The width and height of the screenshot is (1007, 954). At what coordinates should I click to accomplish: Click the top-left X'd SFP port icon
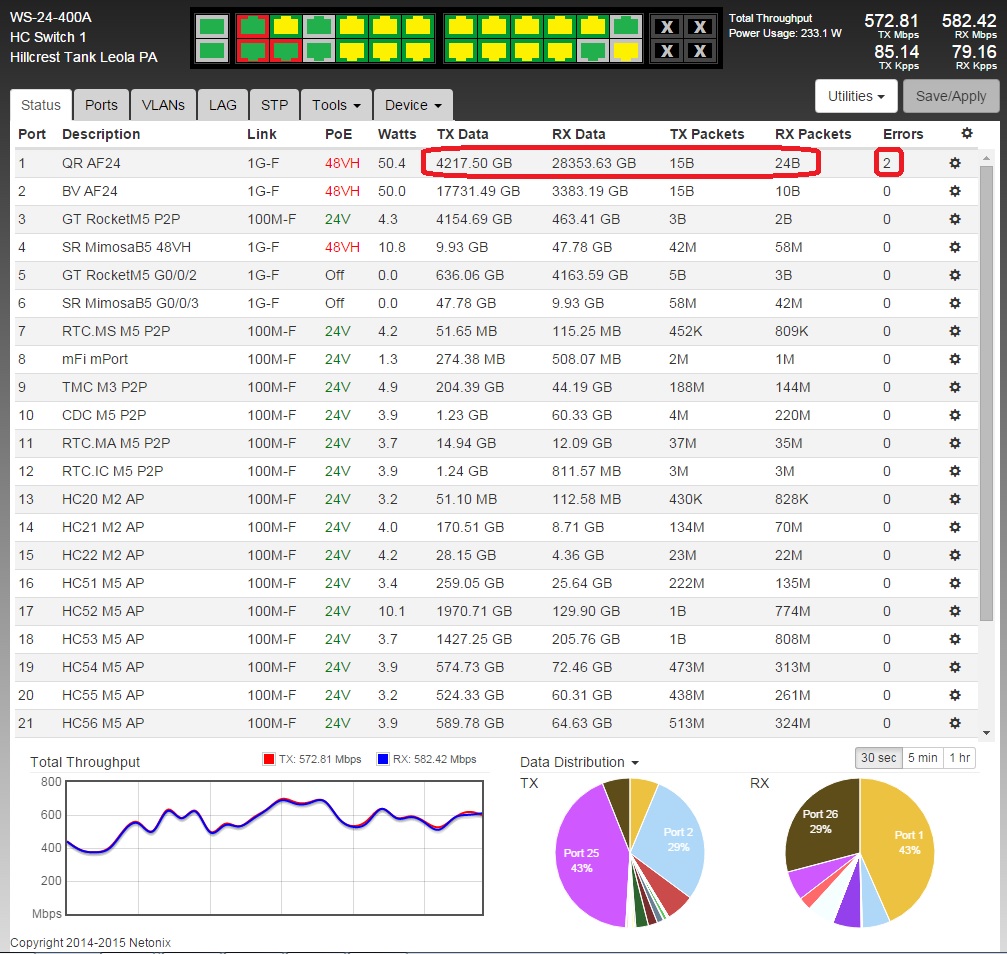(x=668, y=27)
